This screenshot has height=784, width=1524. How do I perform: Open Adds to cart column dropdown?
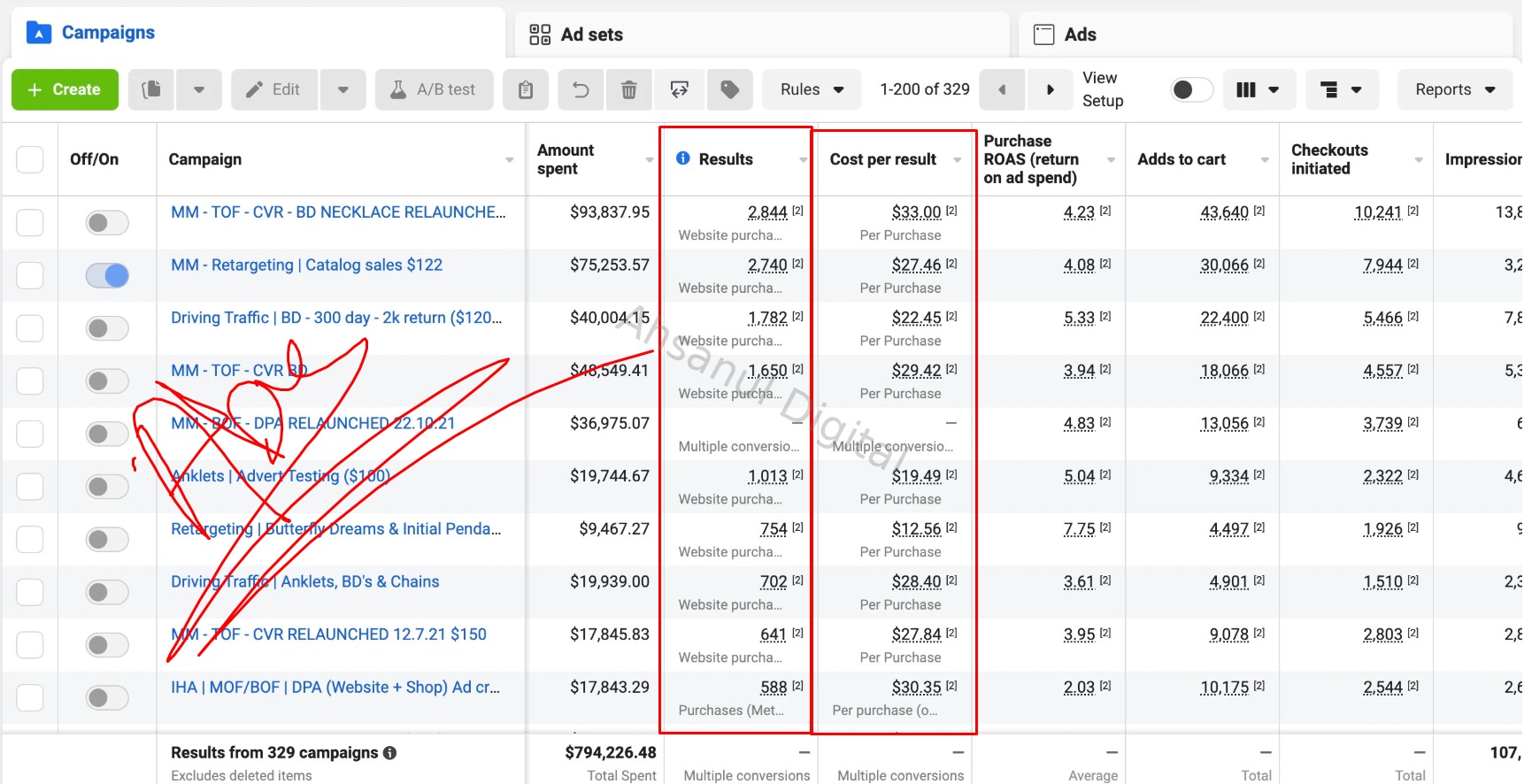point(1265,160)
